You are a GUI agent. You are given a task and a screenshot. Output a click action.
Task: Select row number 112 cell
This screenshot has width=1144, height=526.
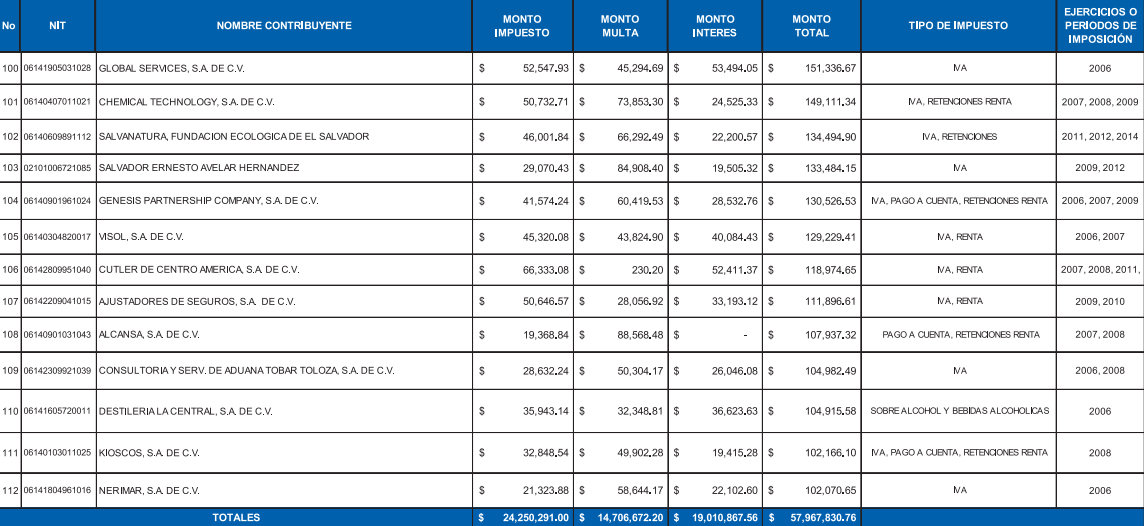coord(10,490)
